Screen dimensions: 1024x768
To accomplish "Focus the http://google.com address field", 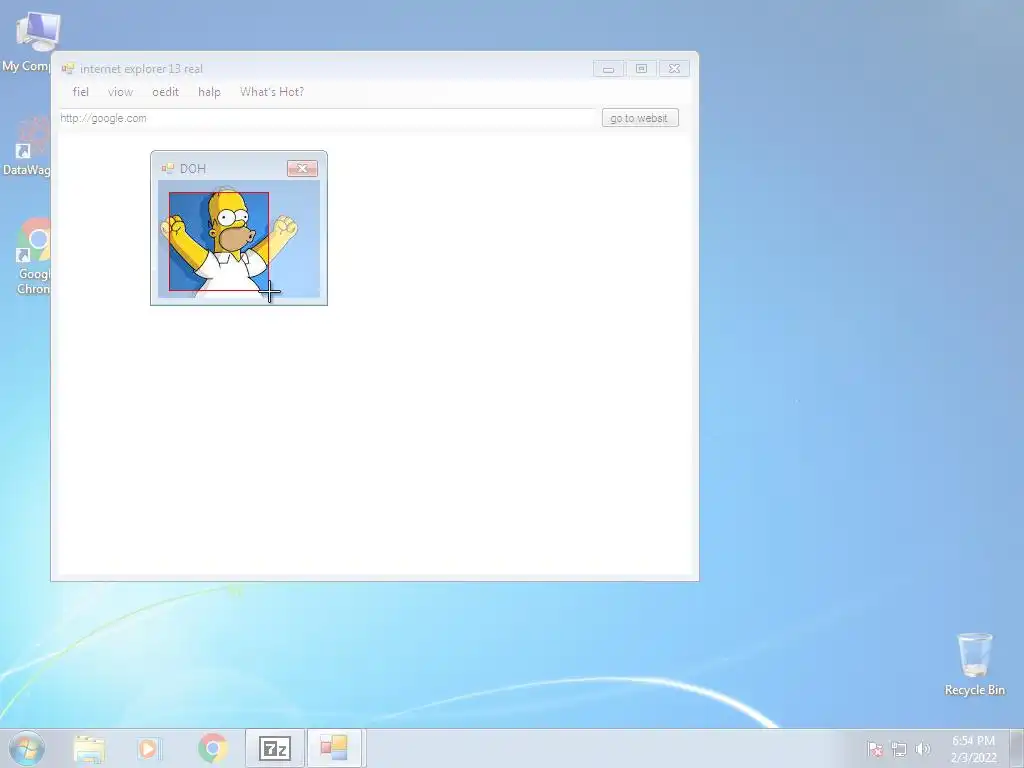I will (x=327, y=118).
